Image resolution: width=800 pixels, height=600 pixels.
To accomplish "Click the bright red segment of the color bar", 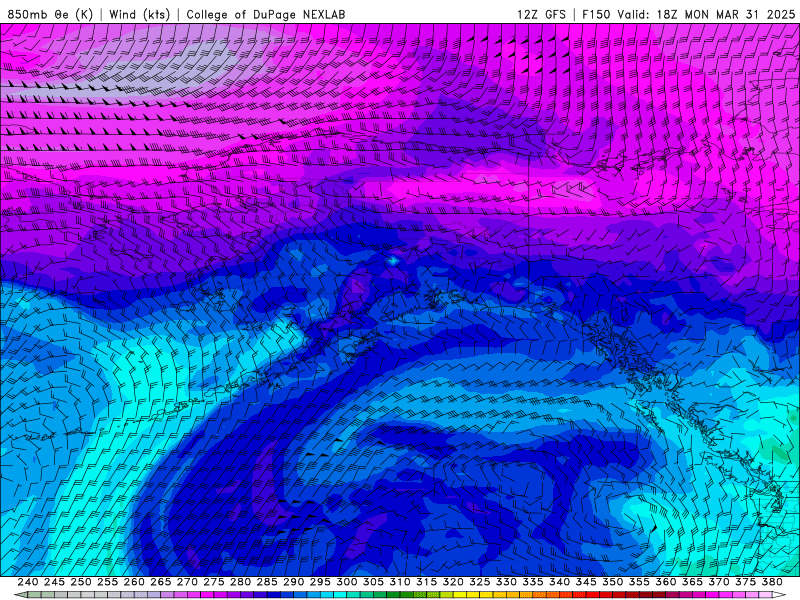I will pyautogui.click(x=593, y=595).
